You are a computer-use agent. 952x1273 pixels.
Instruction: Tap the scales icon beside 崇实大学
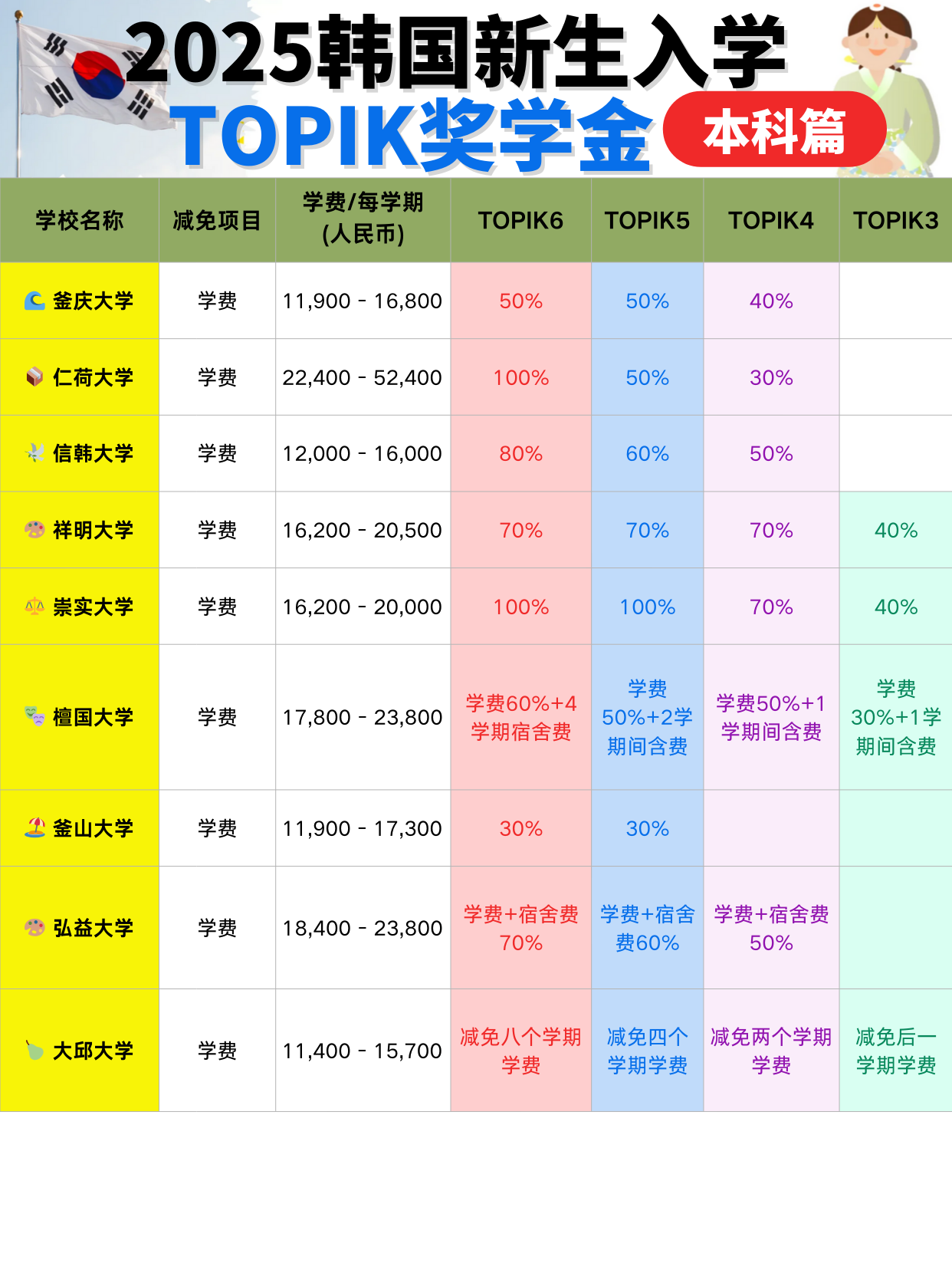pyautogui.click(x=34, y=607)
